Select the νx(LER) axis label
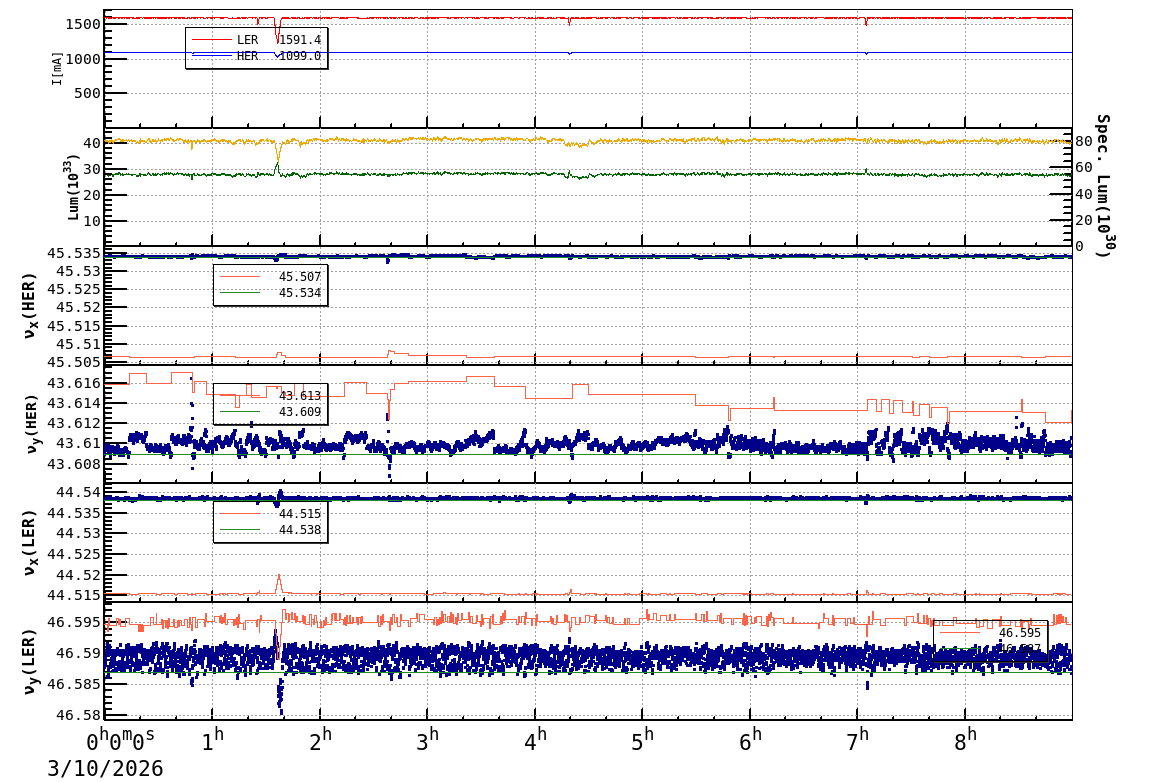 [31, 541]
